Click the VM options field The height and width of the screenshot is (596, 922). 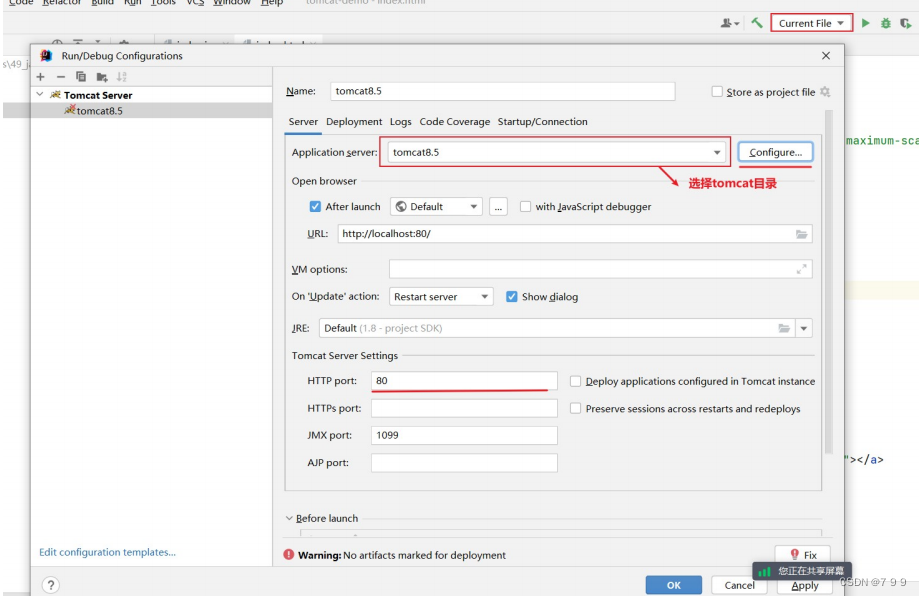click(x=600, y=269)
